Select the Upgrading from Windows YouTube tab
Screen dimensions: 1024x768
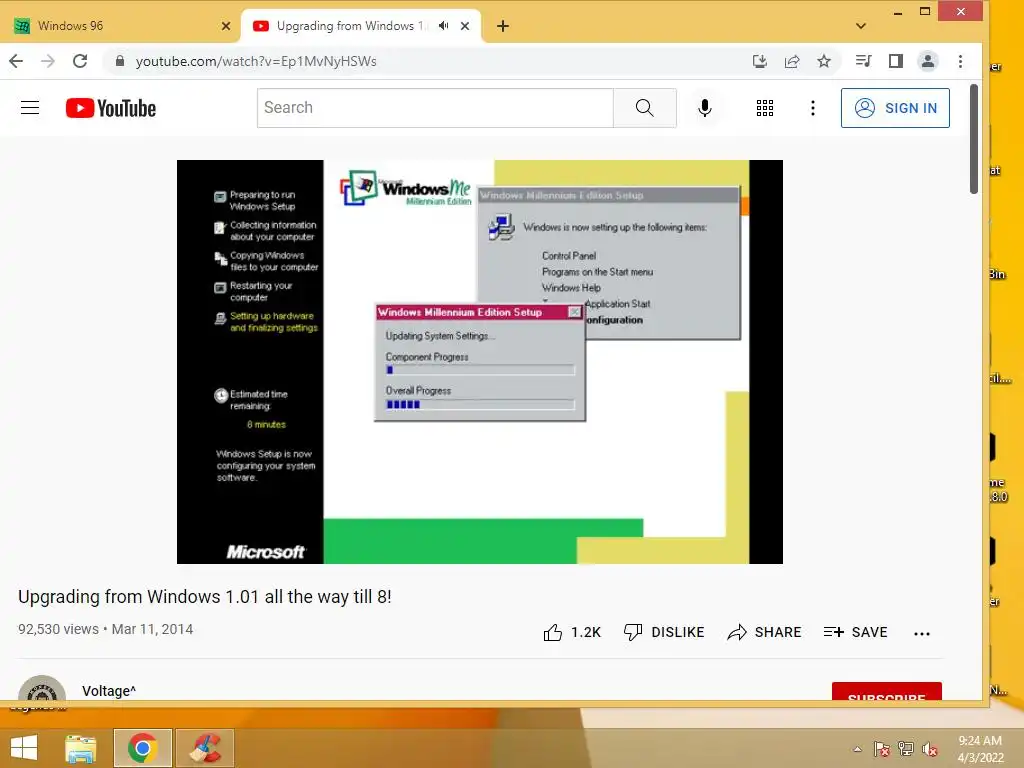(360, 26)
